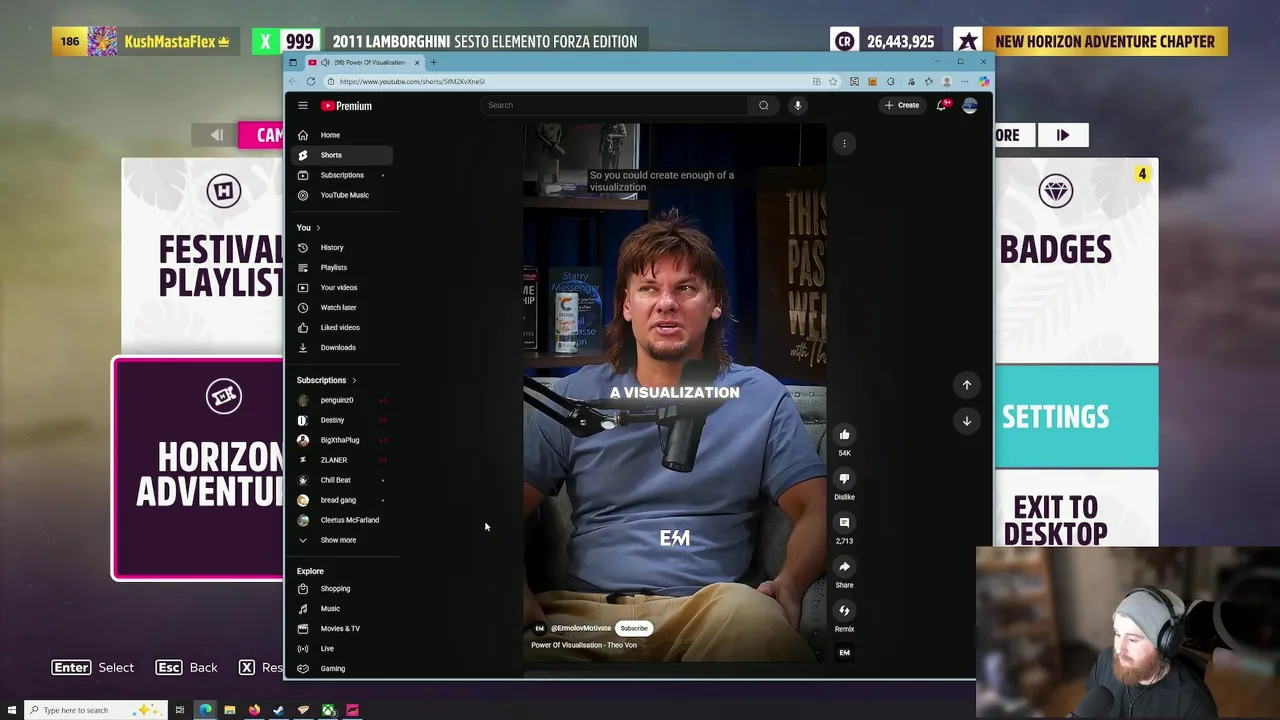The width and height of the screenshot is (1280, 720).
Task: Open Watch later list
Action: (x=342, y=307)
